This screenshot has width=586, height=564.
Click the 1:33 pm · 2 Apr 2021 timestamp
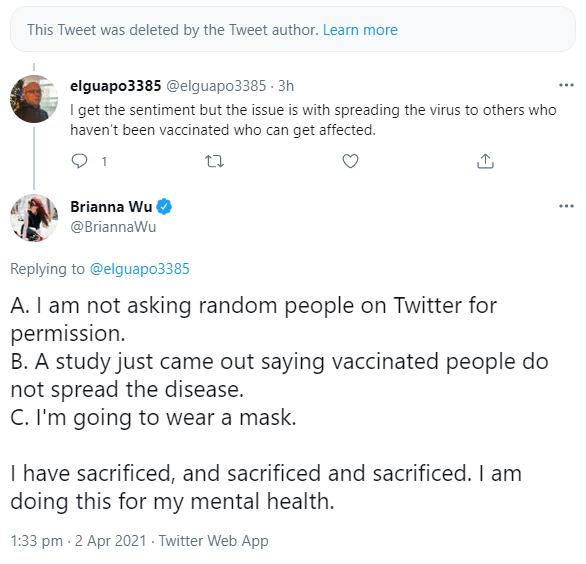(x=78, y=541)
